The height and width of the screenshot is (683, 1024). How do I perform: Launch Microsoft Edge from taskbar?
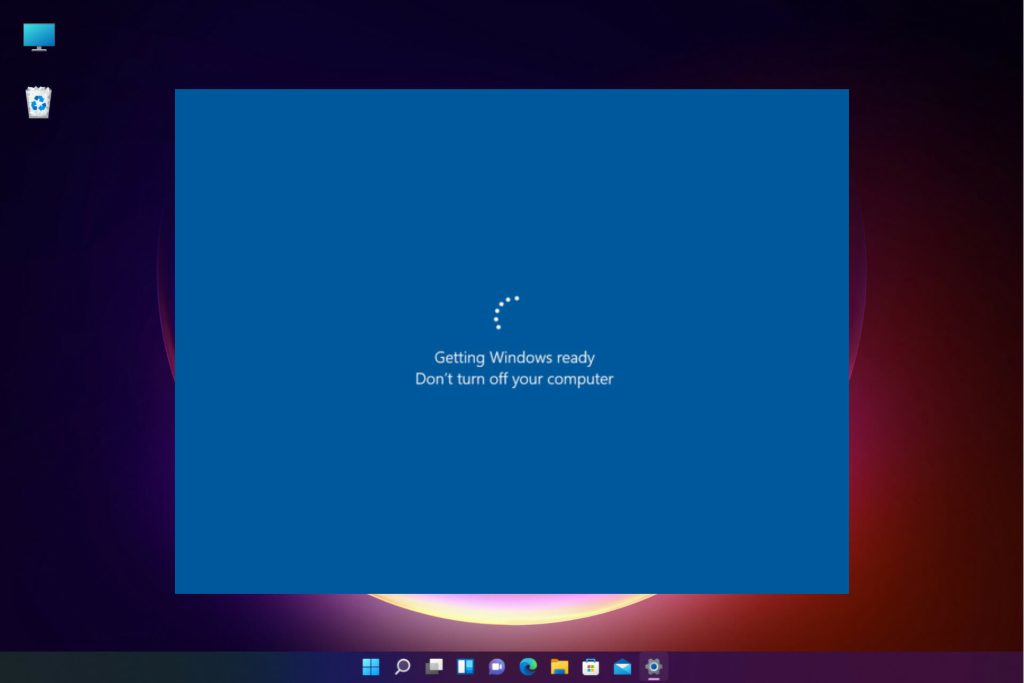click(528, 666)
